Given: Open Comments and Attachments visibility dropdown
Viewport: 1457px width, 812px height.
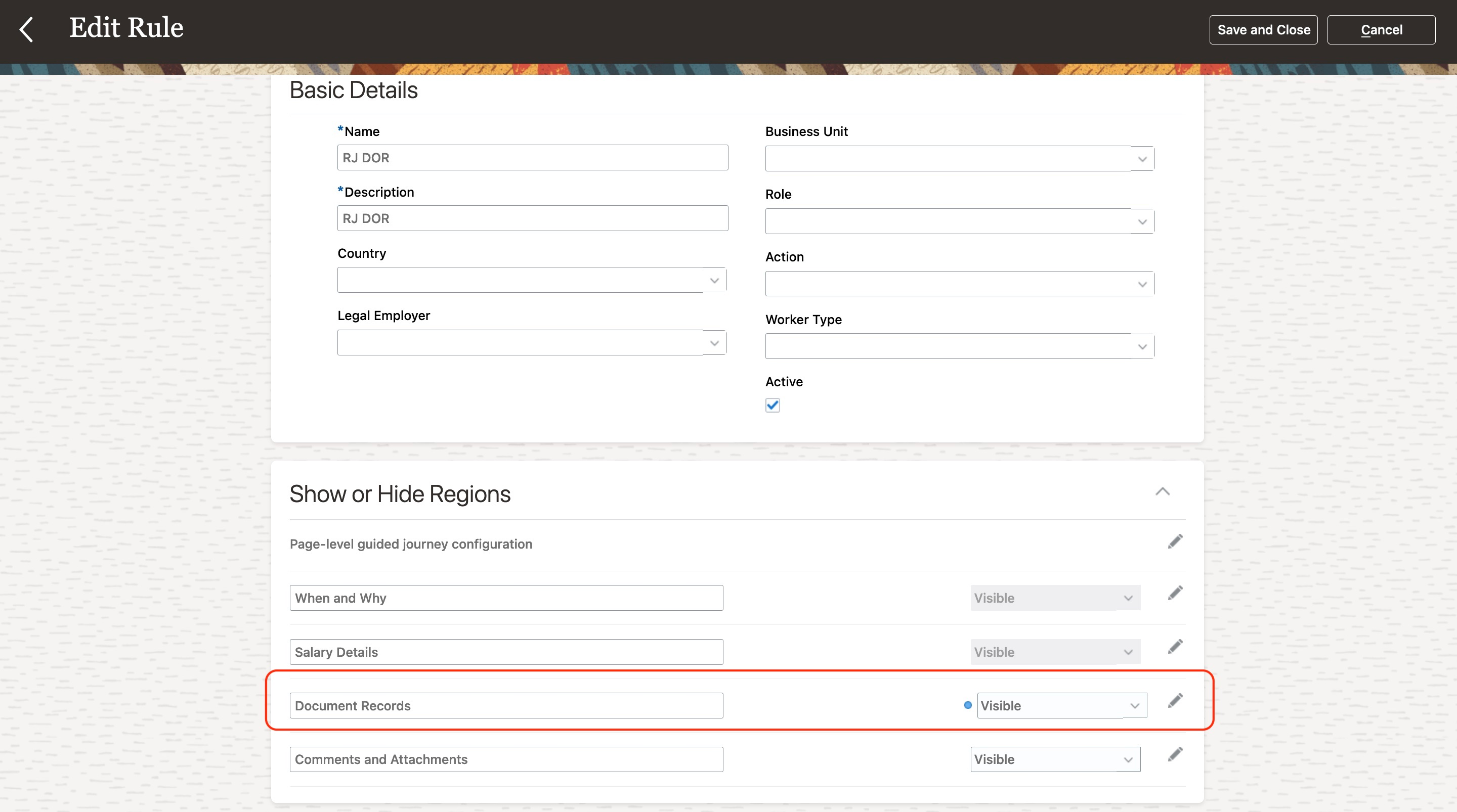Looking at the screenshot, I should click(1128, 760).
